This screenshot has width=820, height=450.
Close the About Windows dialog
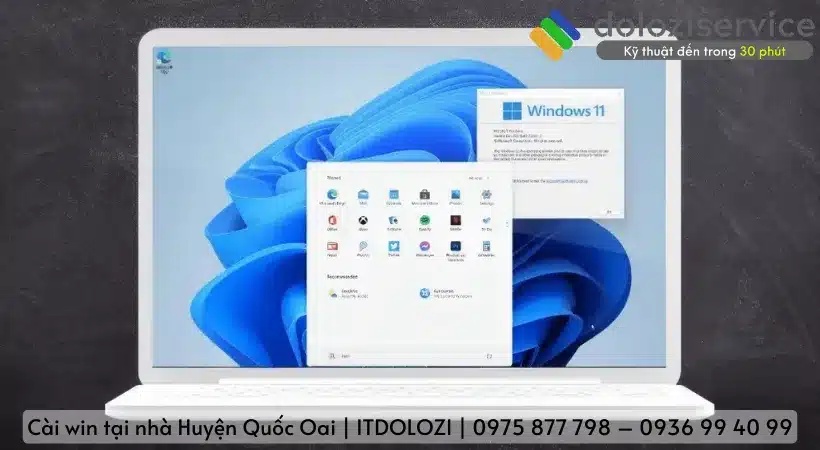[619, 93]
